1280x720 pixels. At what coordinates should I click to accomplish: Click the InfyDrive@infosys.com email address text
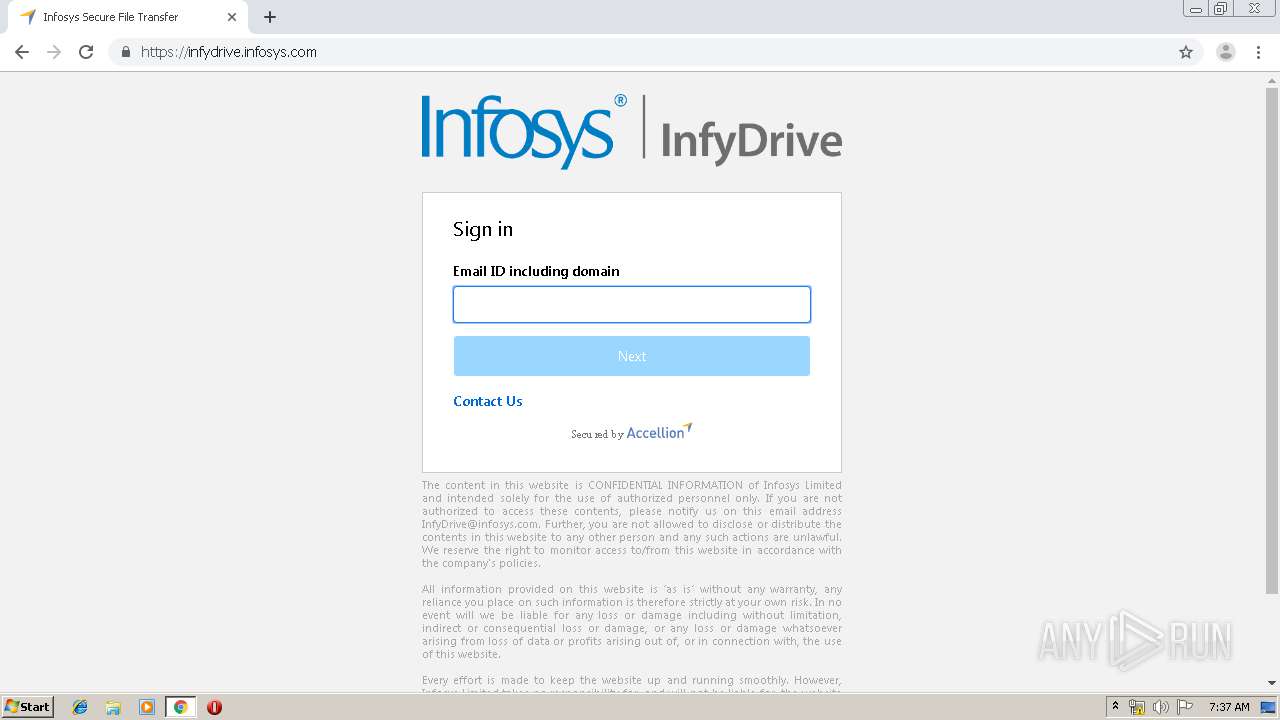point(481,524)
